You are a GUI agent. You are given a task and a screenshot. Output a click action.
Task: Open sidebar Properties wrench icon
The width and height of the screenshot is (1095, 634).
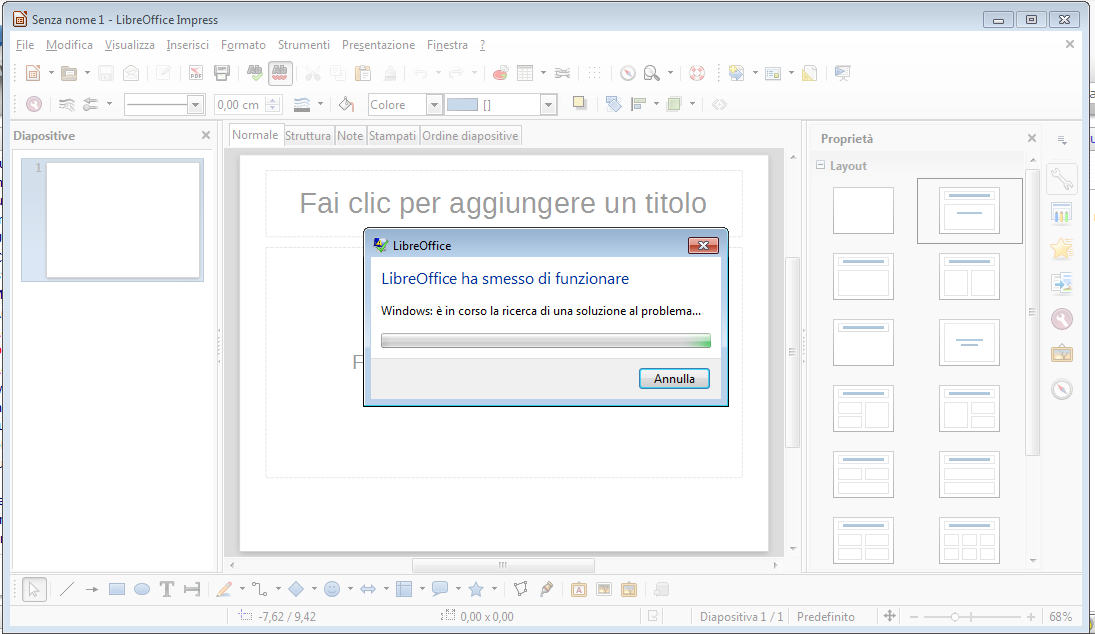[x=1061, y=179]
